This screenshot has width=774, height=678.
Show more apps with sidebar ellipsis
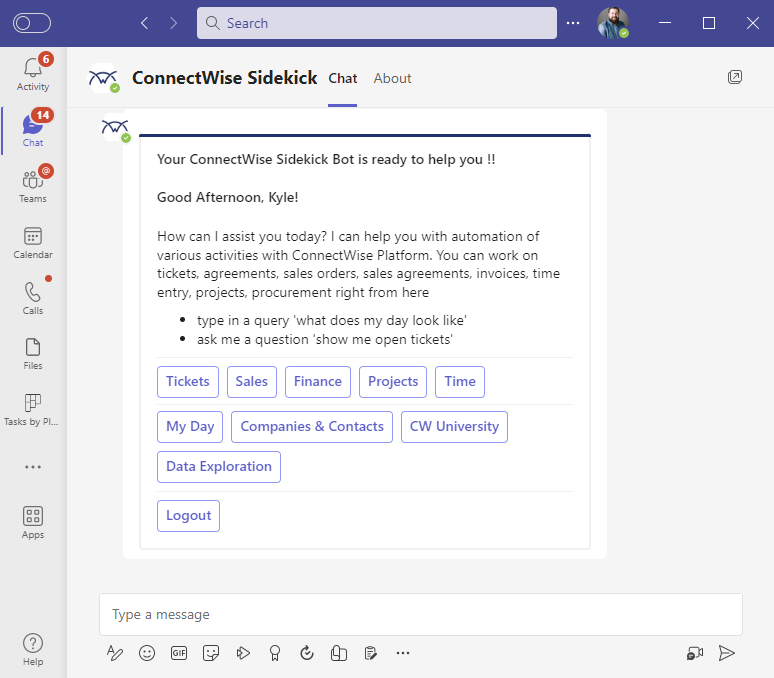pos(33,467)
